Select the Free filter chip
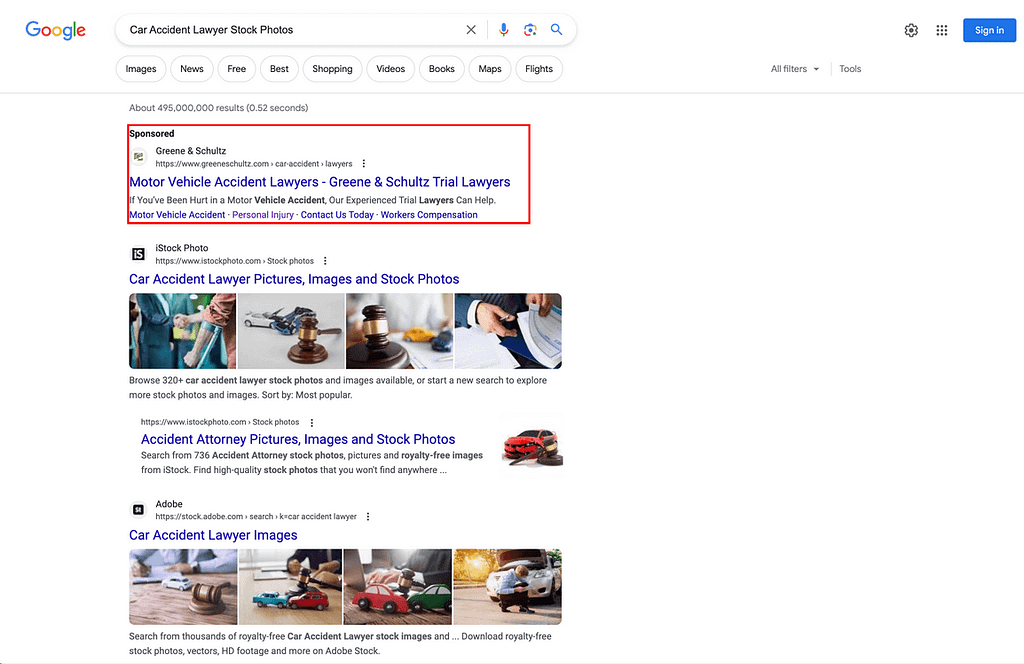Viewport: 1024px width, 664px height. pyautogui.click(x=236, y=69)
